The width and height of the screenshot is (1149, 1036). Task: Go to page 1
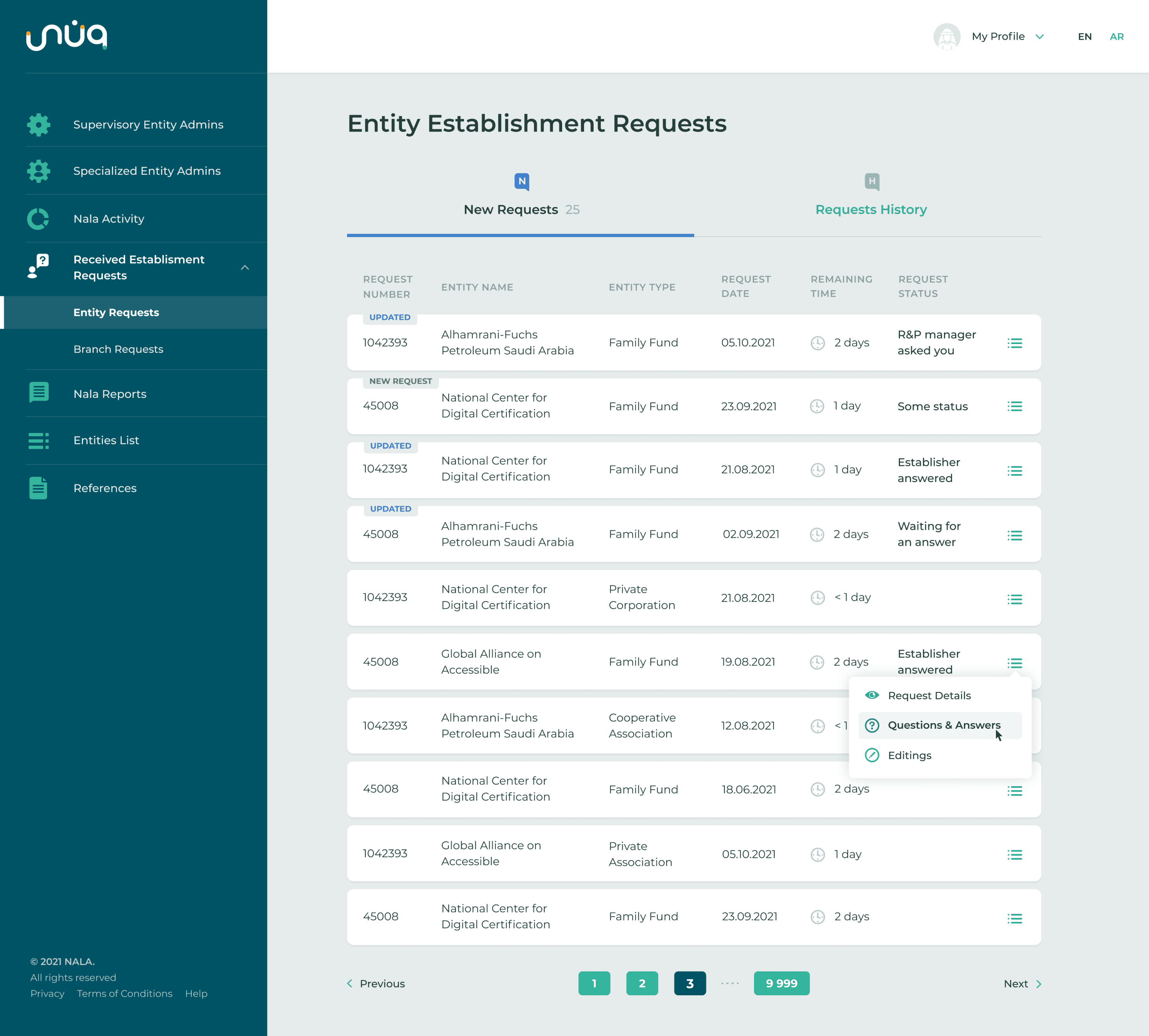pyautogui.click(x=594, y=983)
